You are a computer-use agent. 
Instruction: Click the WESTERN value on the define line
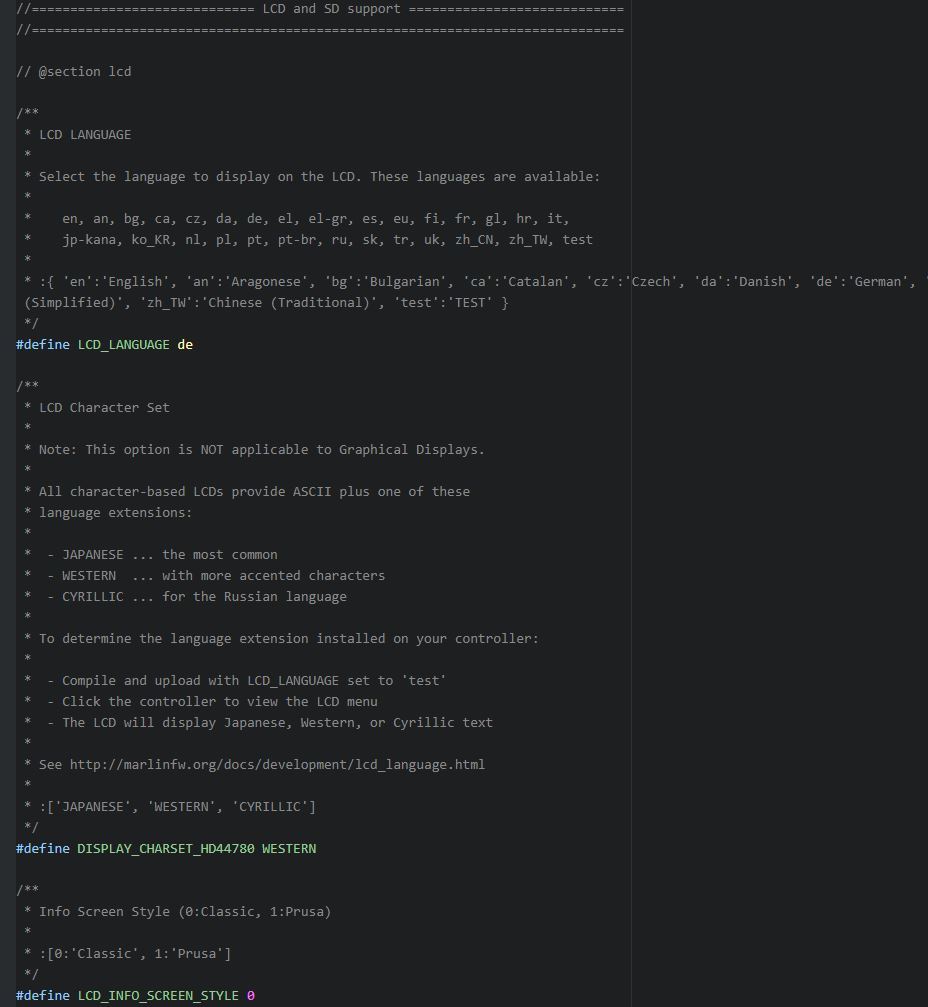[289, 849]
